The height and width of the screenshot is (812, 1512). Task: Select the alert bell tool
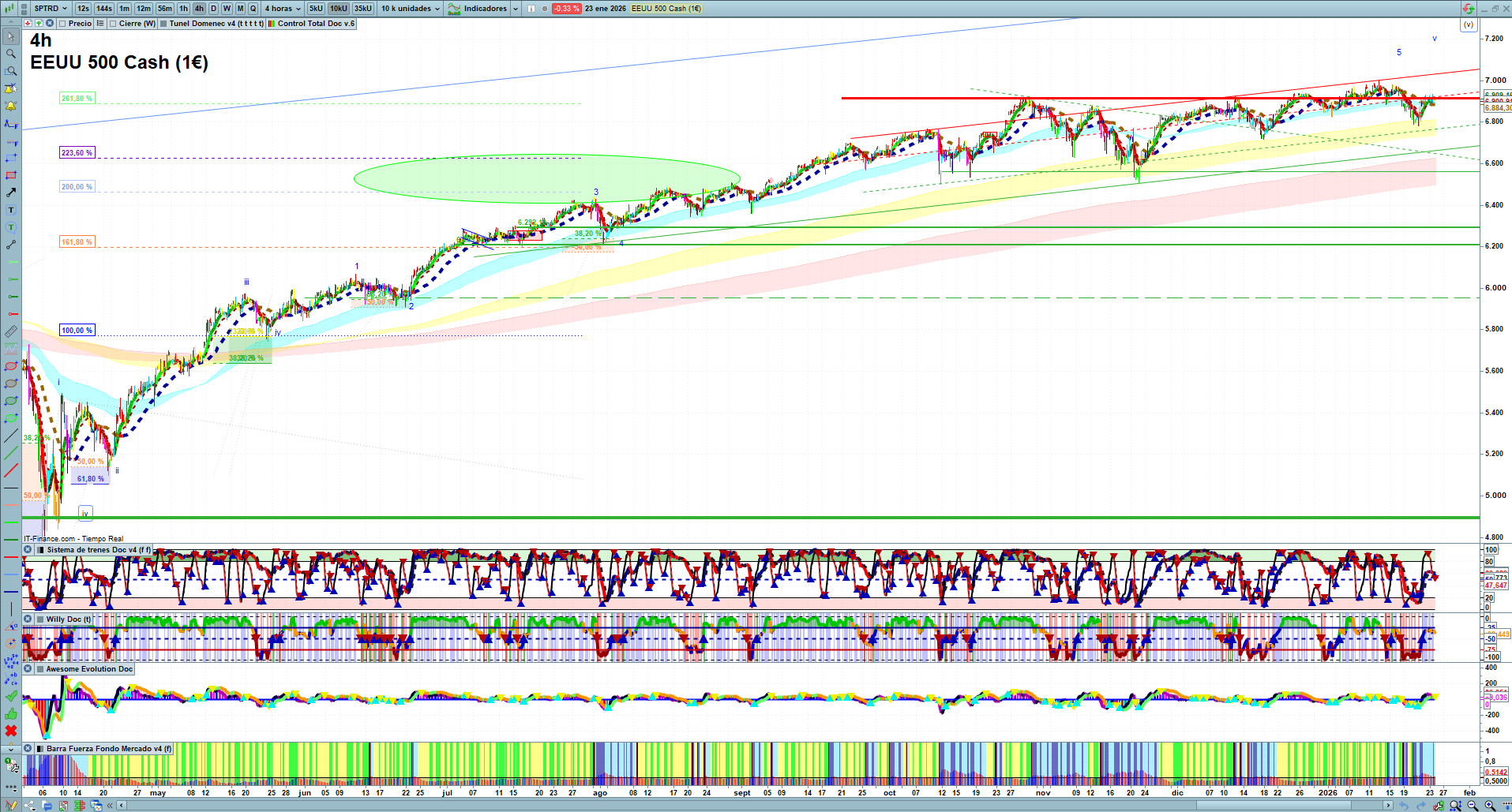(11, 106)
